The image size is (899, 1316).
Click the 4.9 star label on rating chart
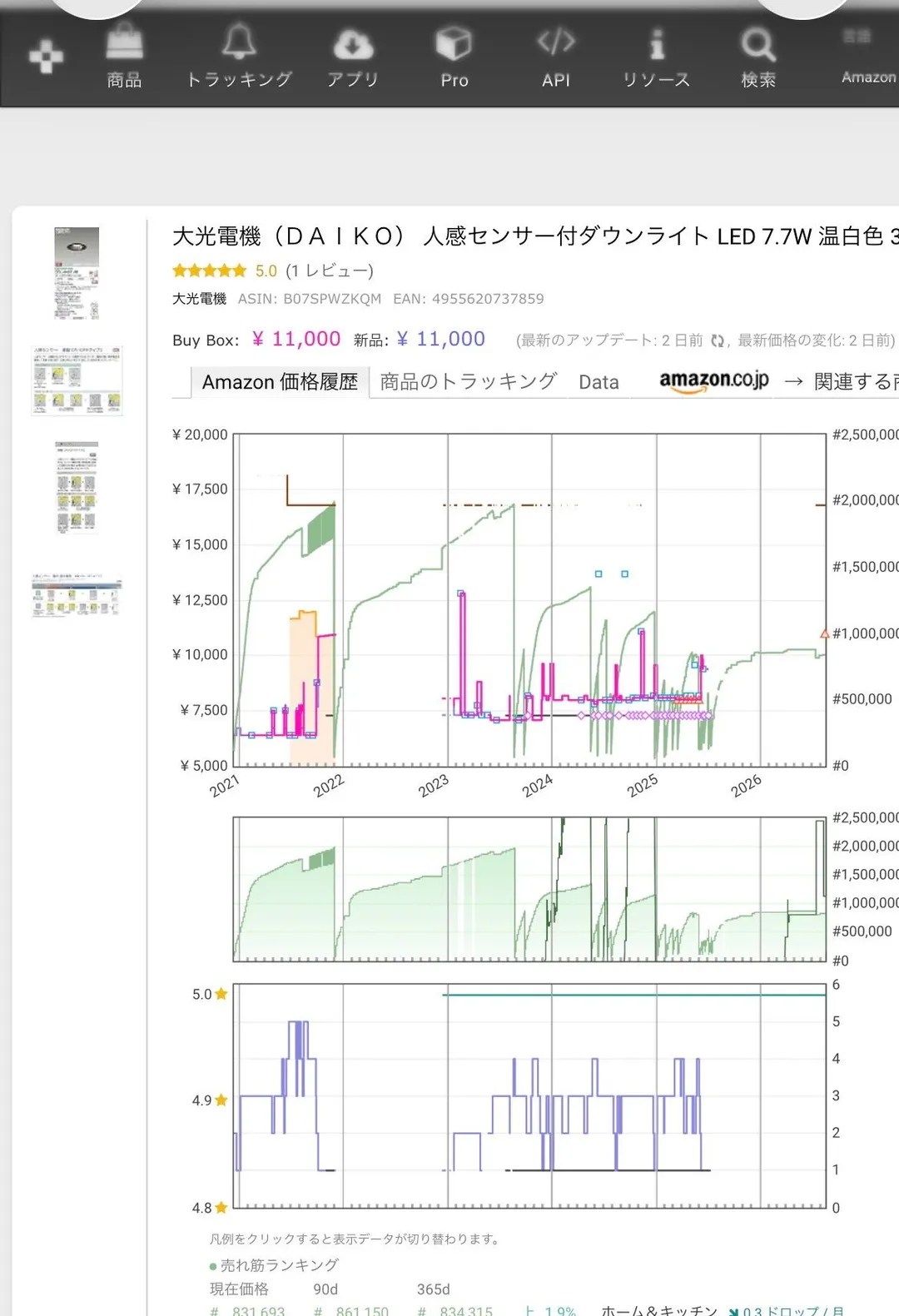210,1100
